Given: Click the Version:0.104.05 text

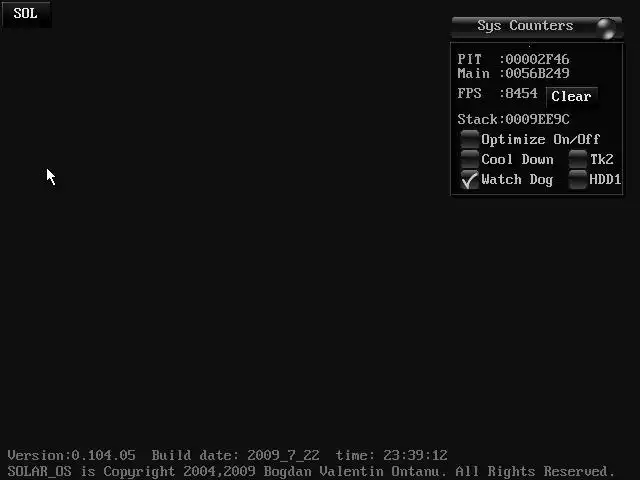Looking at the screenshot, I should point(71,455).
